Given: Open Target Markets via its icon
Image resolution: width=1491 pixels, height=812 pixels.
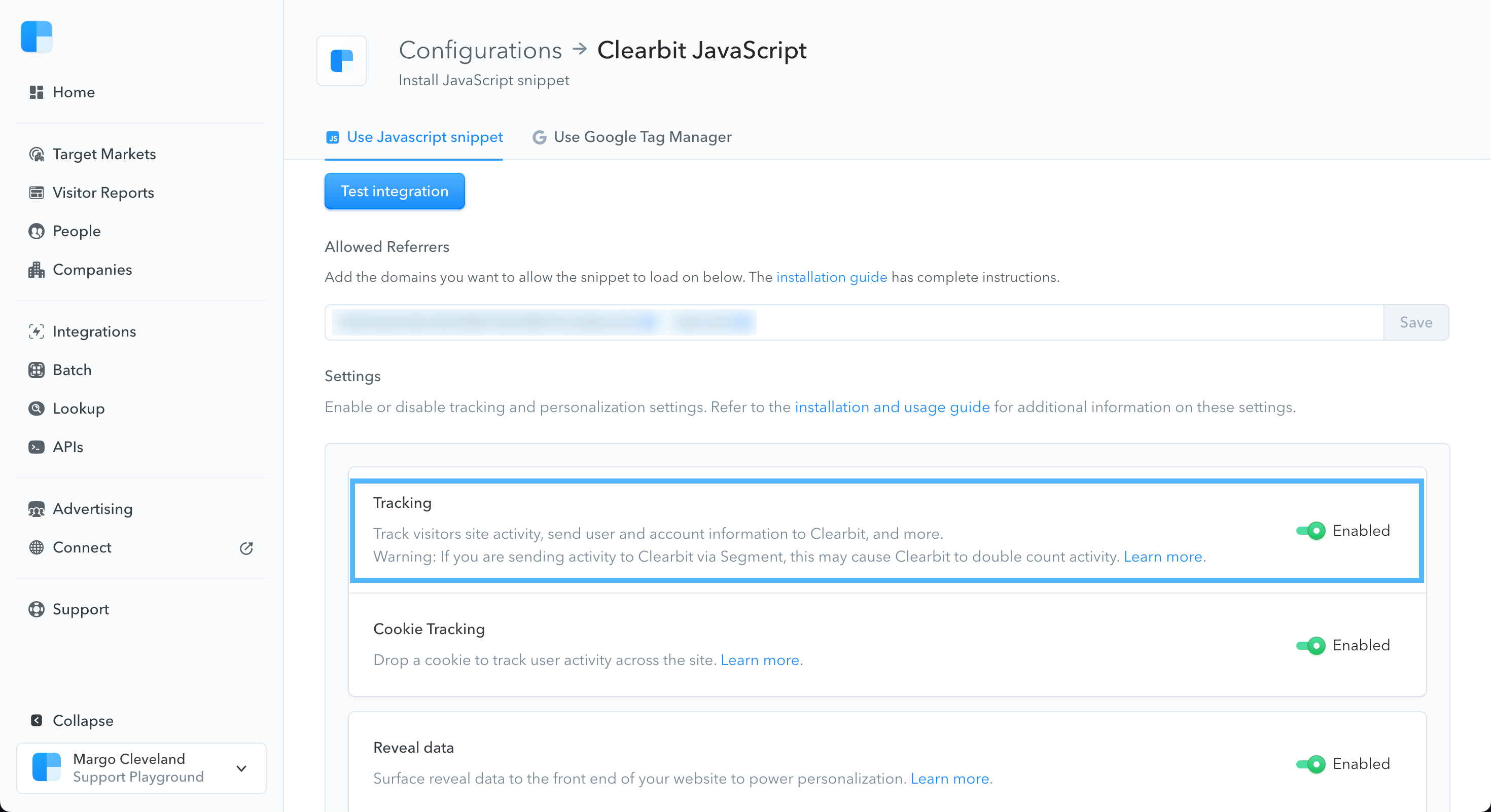Looking at the screenshot, I should tap(37, 155).
